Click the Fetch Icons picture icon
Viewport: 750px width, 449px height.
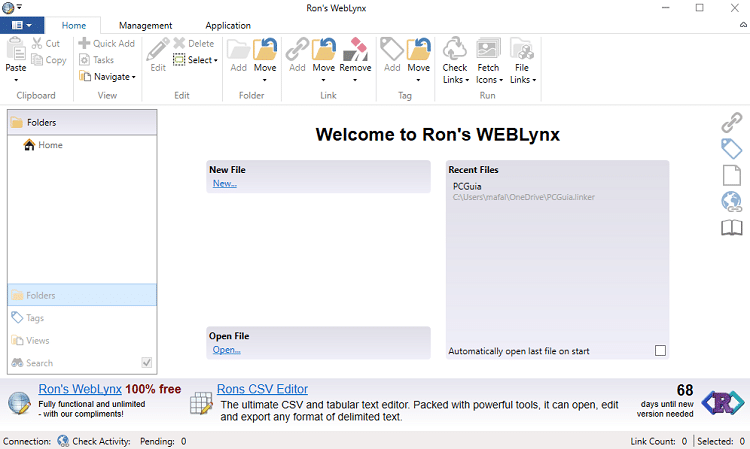488,49
